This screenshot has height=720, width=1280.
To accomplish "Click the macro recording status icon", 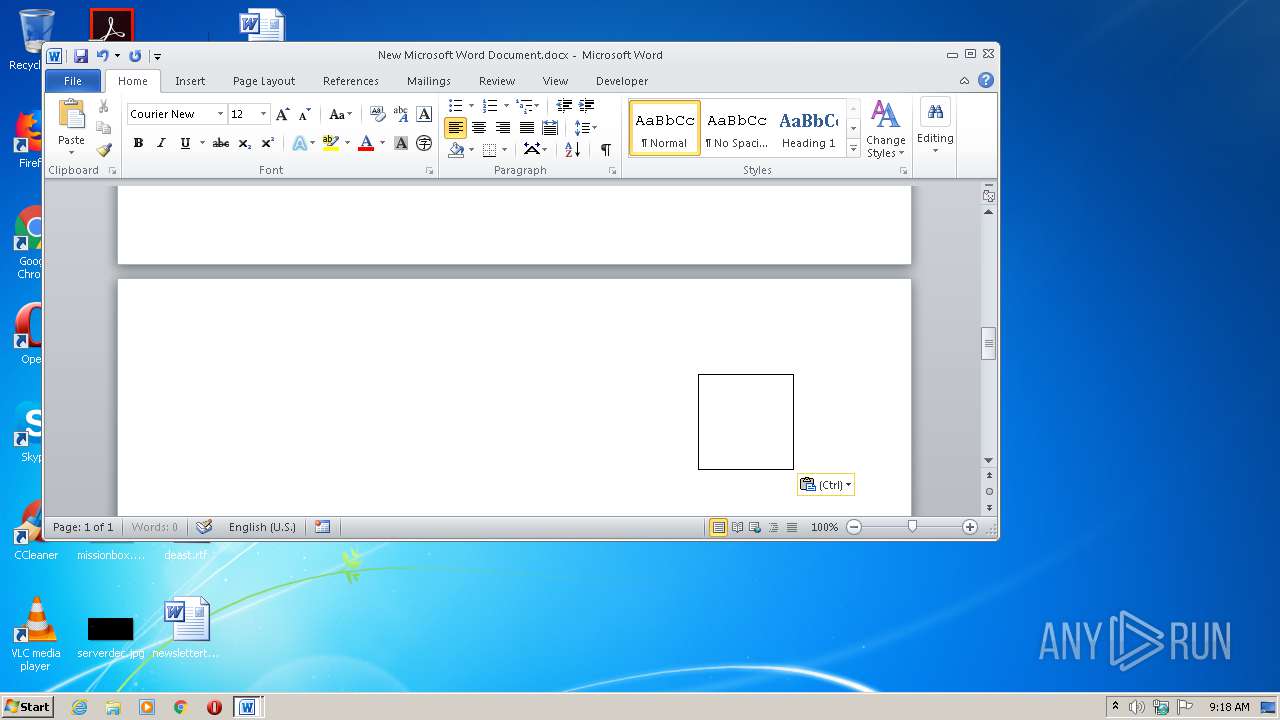I will [x=322, y=527].
